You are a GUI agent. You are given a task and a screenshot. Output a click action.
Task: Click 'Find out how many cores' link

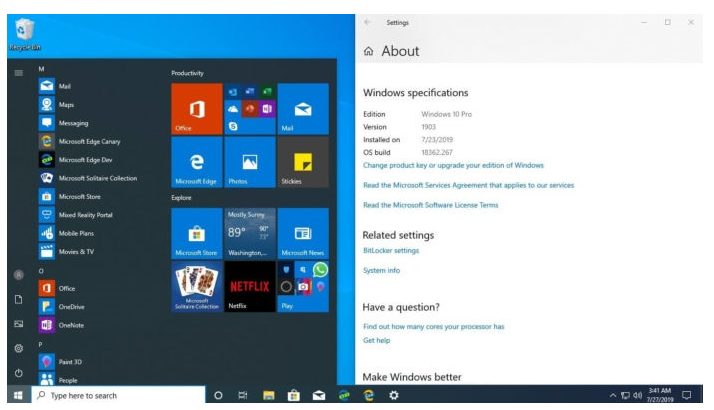coord(434,327)
